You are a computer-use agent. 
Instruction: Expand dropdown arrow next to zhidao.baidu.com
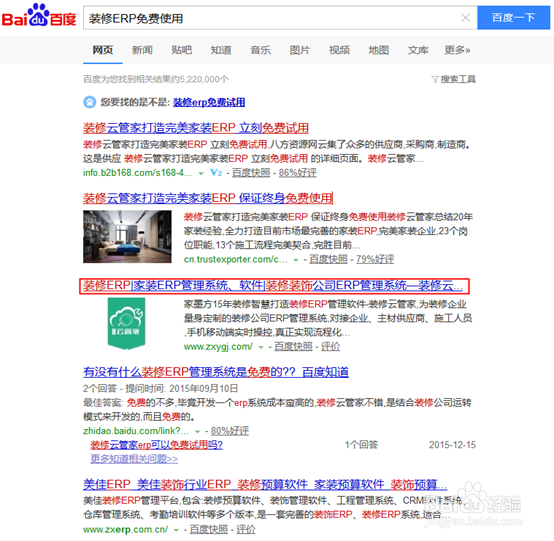click(x=198, y=431)
